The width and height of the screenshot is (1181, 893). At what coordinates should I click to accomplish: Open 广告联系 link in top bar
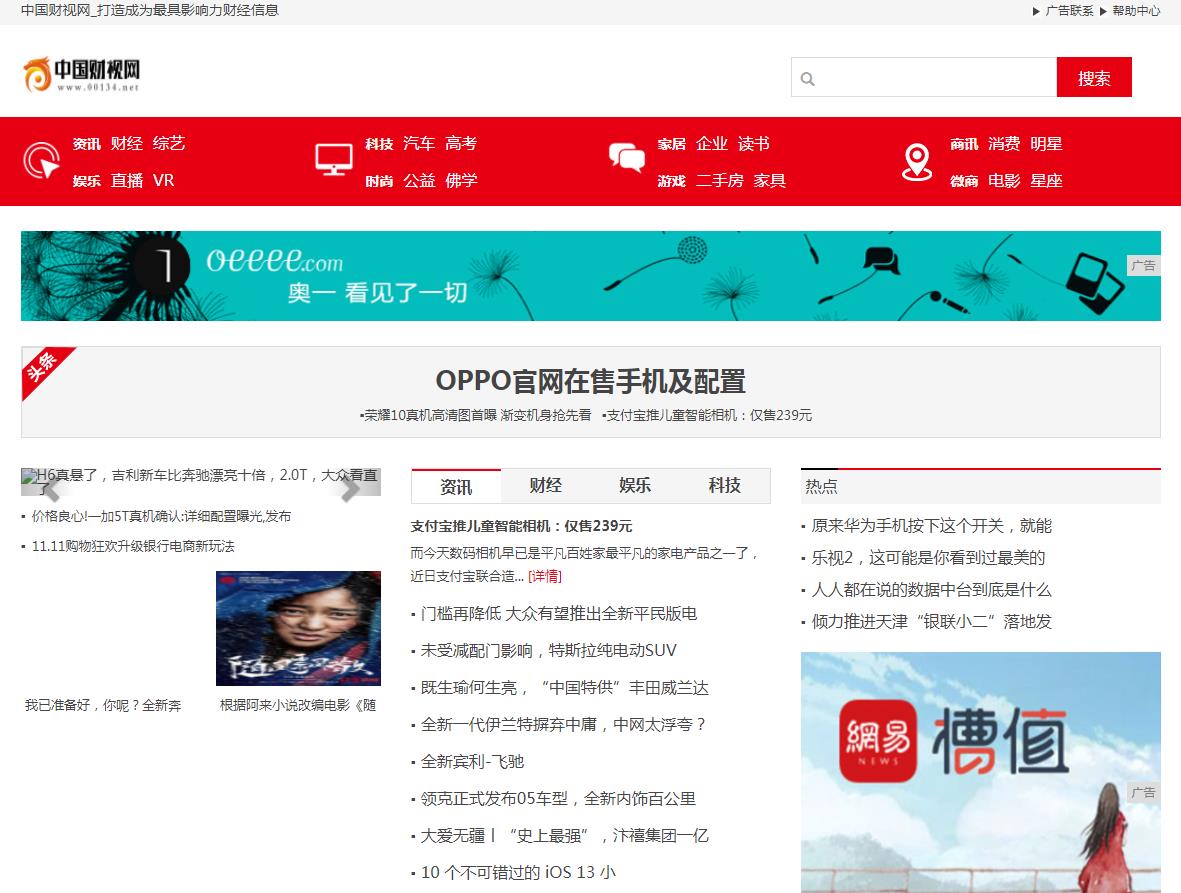[x=1069, y=11]
